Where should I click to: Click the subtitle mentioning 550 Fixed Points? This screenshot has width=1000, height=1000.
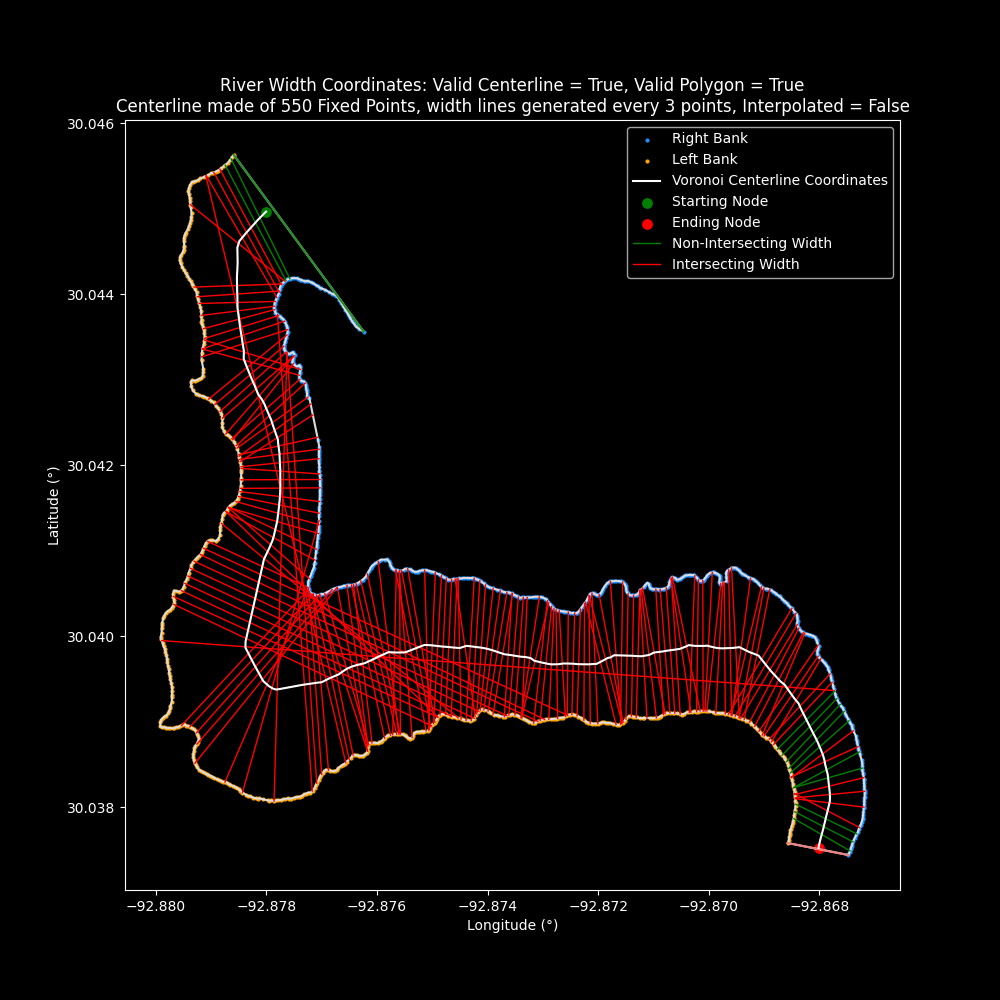click(512, 106)
